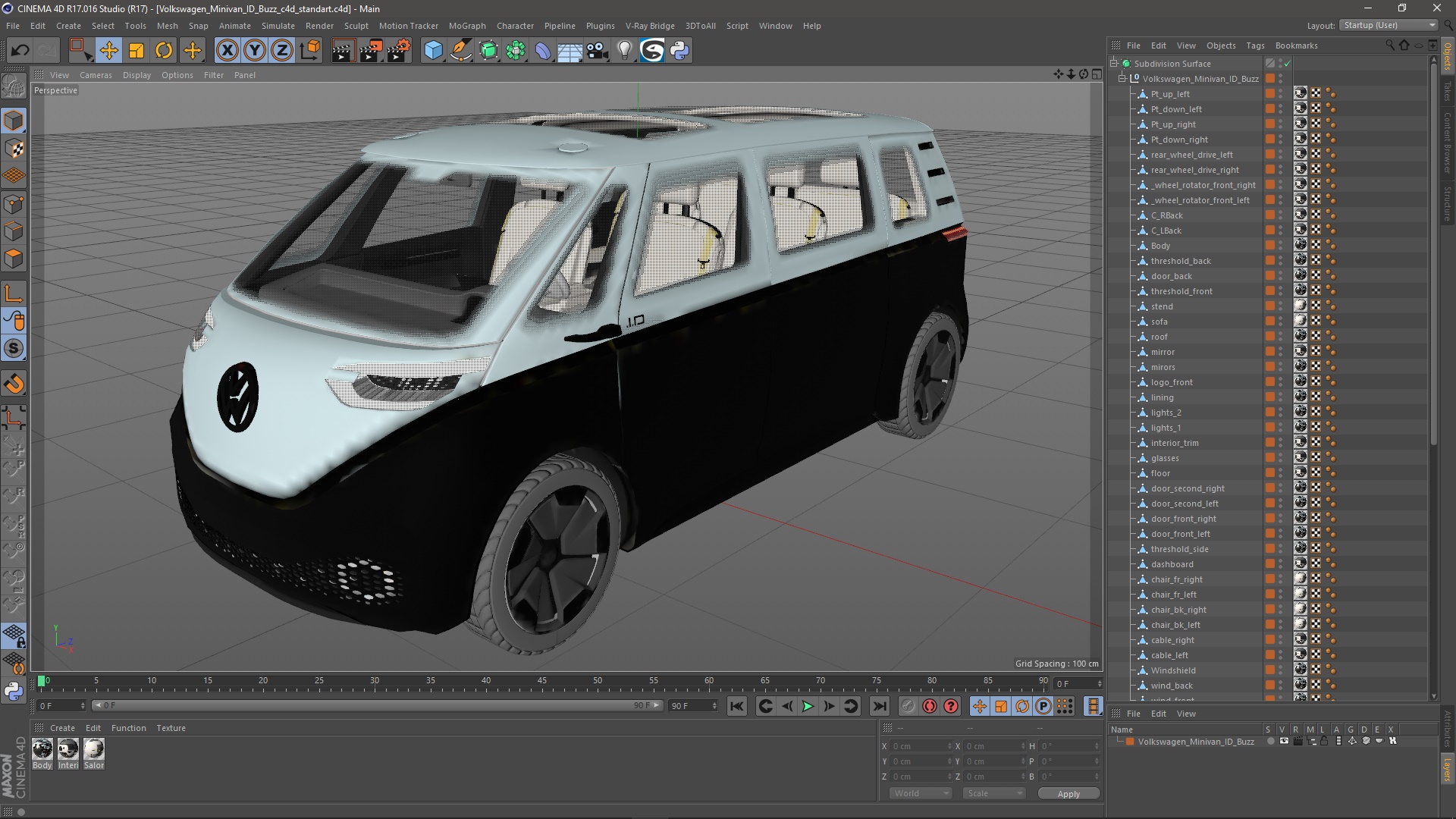Toggle visibility dots for dashboard object
1456x819 pixels.
(1281, 564)
